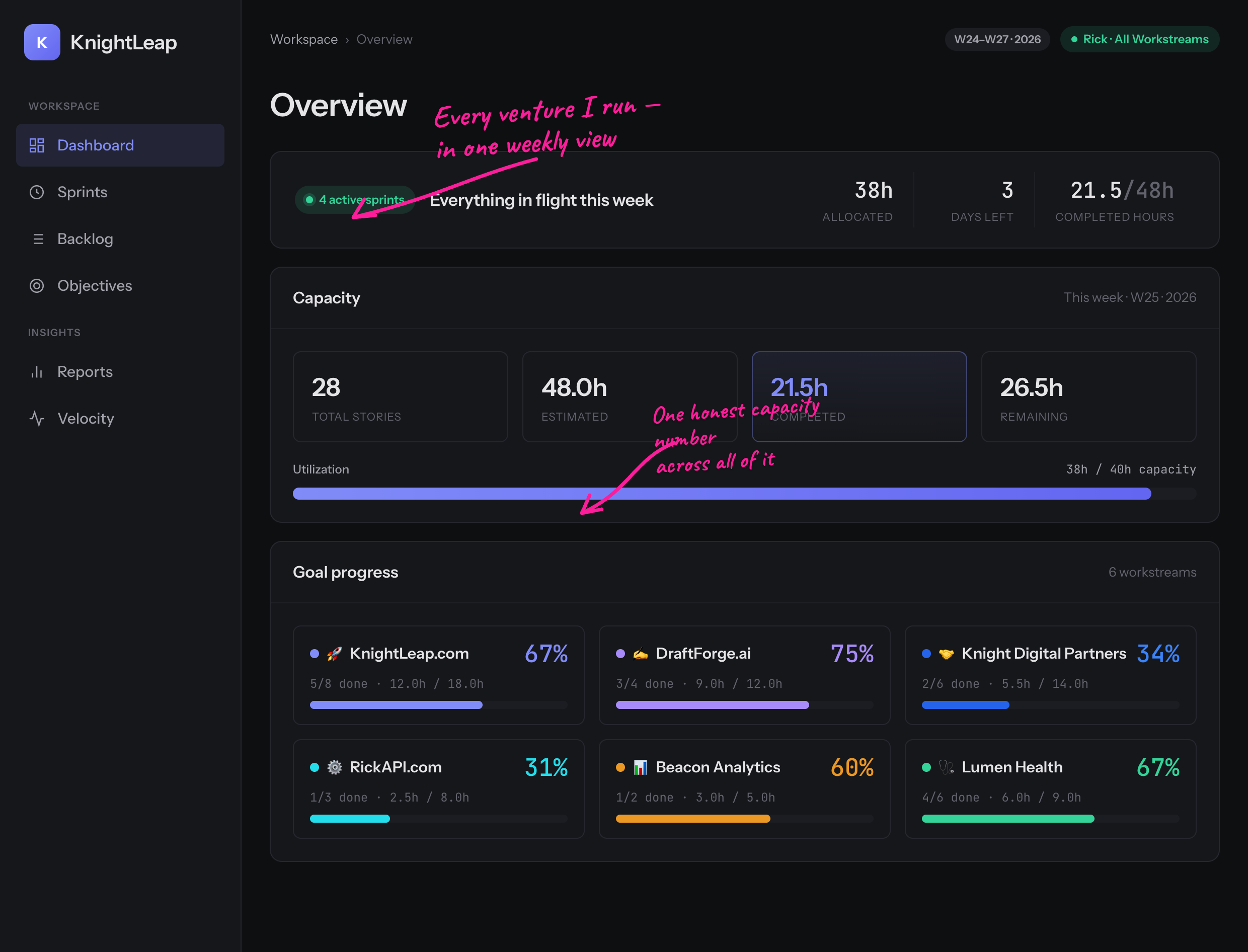
Task: Click the 21.5/48h Completed Hours stat
Action: coord(1115,200)
